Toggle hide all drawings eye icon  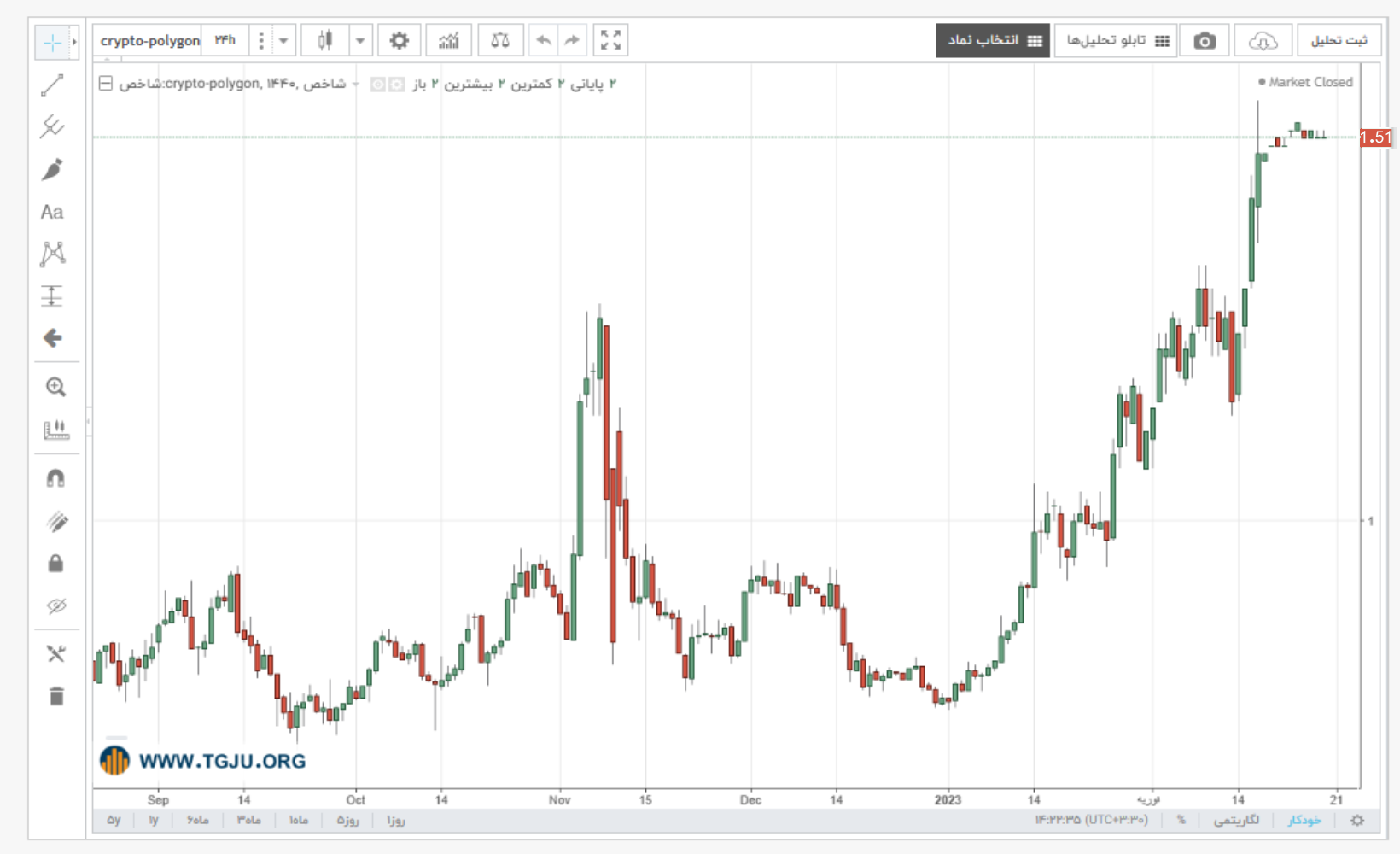[x=55, y=606]
